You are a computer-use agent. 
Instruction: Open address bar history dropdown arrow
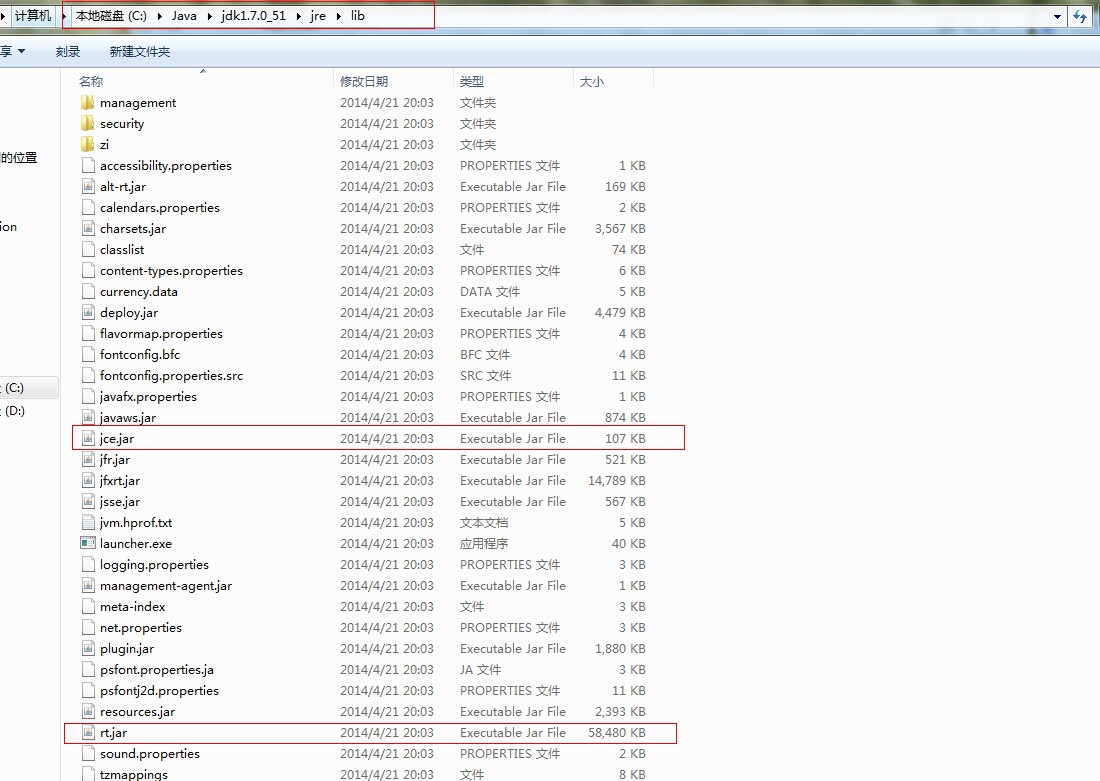1057,16
